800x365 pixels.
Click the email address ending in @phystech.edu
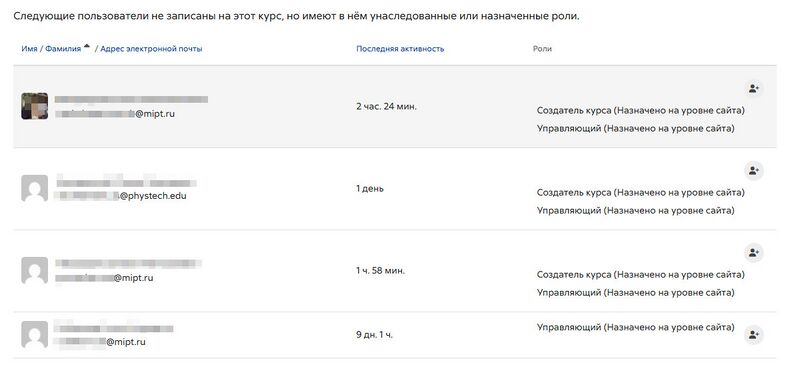coord(121,196)
